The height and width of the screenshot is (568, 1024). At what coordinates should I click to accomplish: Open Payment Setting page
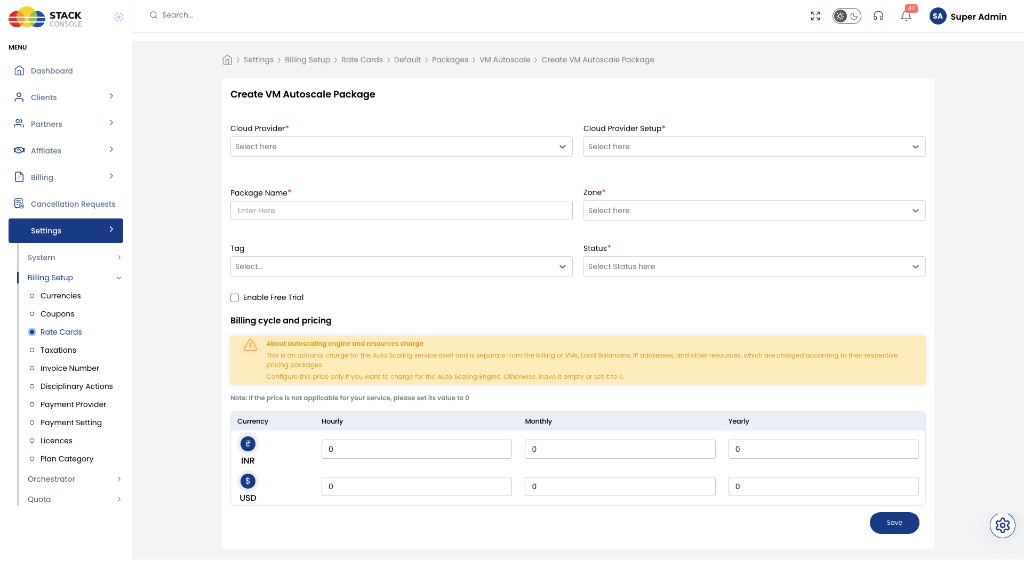(x=71, y=423)
